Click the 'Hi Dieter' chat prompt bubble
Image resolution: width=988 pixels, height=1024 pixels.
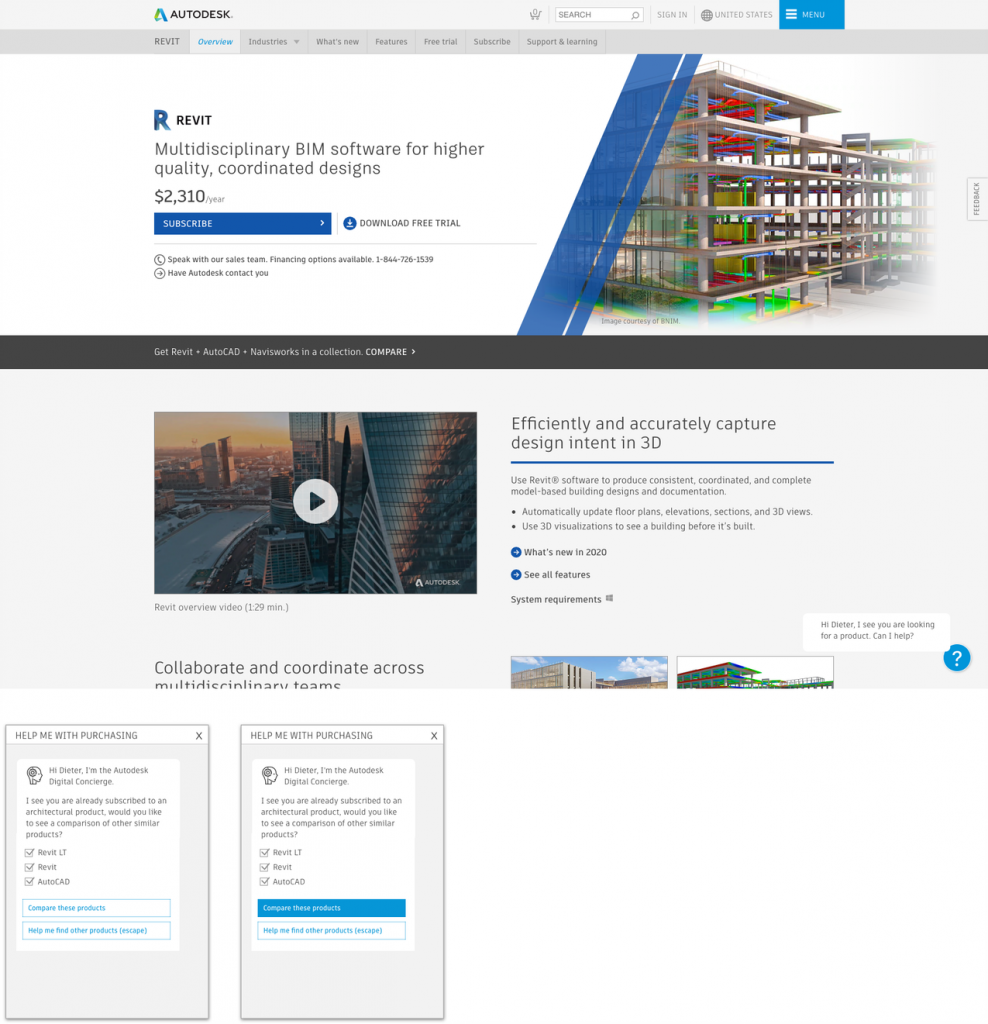point(876,631)
